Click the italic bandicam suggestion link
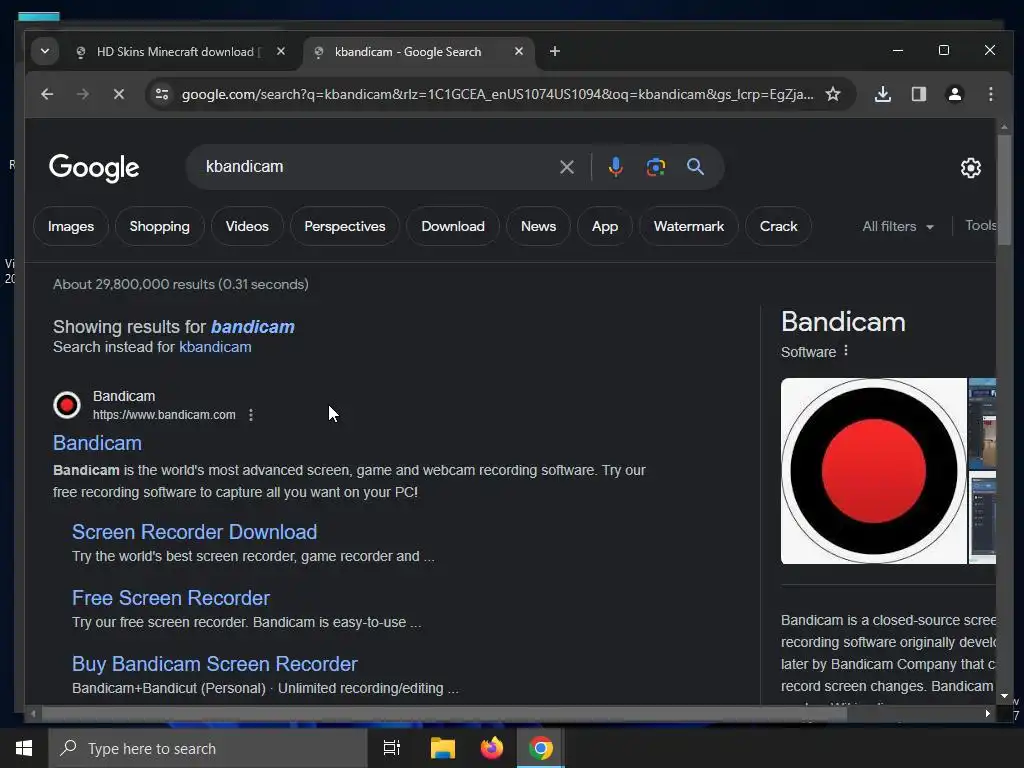 [253, 327]
